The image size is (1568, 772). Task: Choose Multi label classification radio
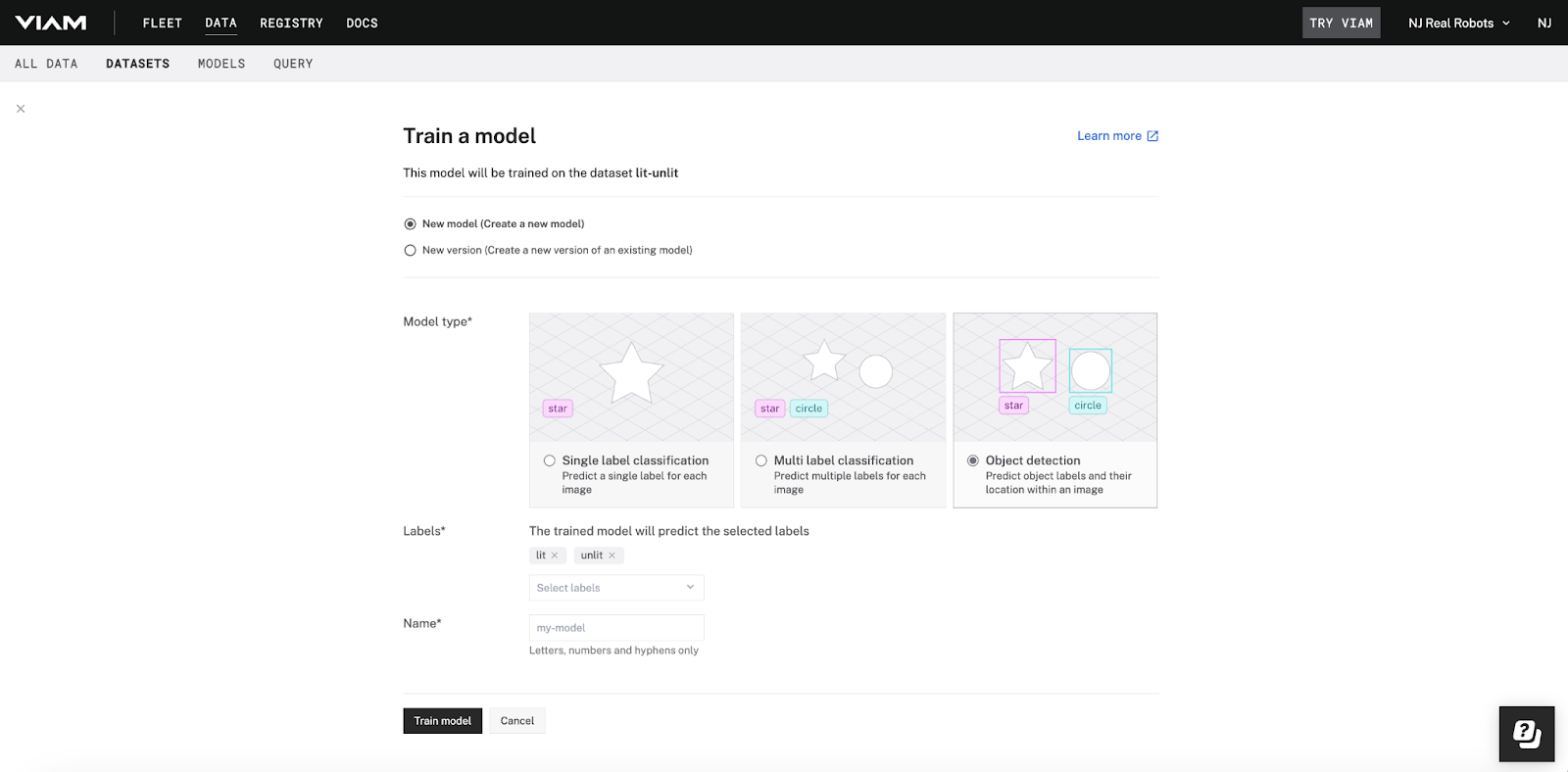coord(761,460)
